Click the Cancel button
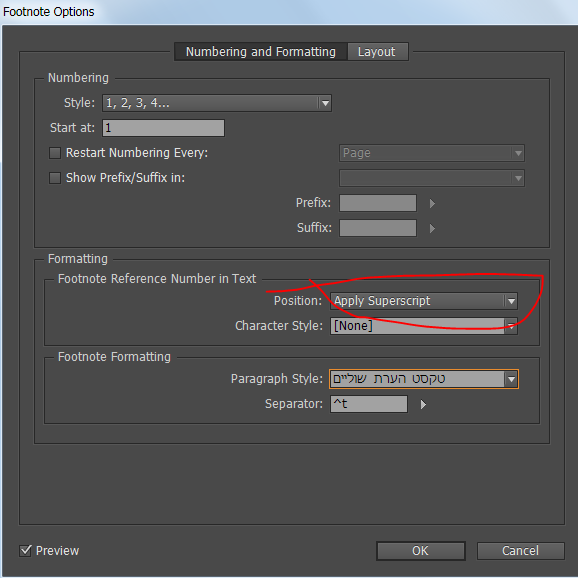The image size is (578, 578). click(x=520, y=551)
